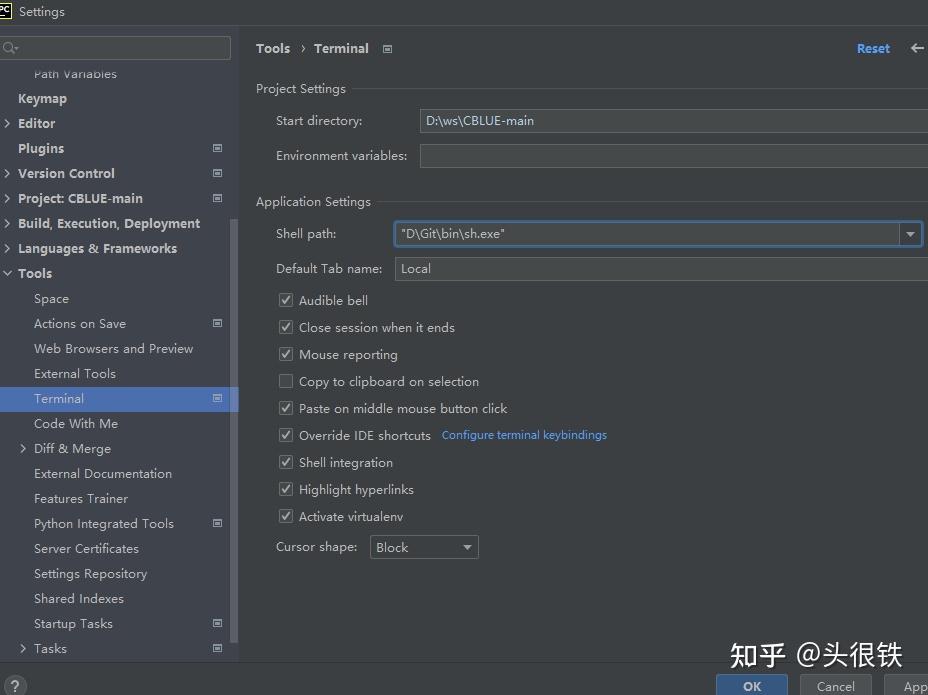Select Plugins in settings tree

pyautogui.click(x=41, y=148)
